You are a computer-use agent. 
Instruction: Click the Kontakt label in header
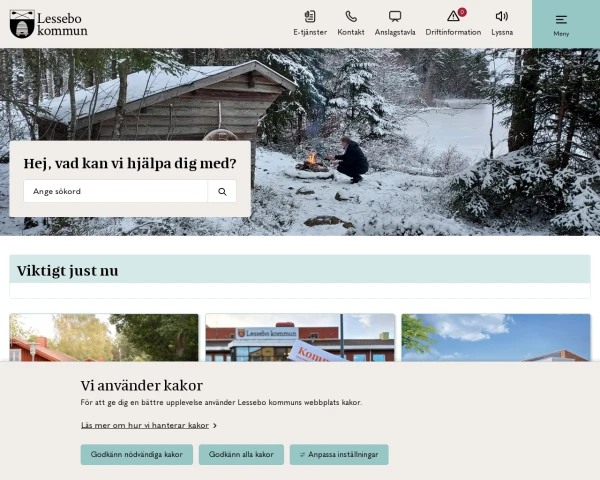coord(351,32)
